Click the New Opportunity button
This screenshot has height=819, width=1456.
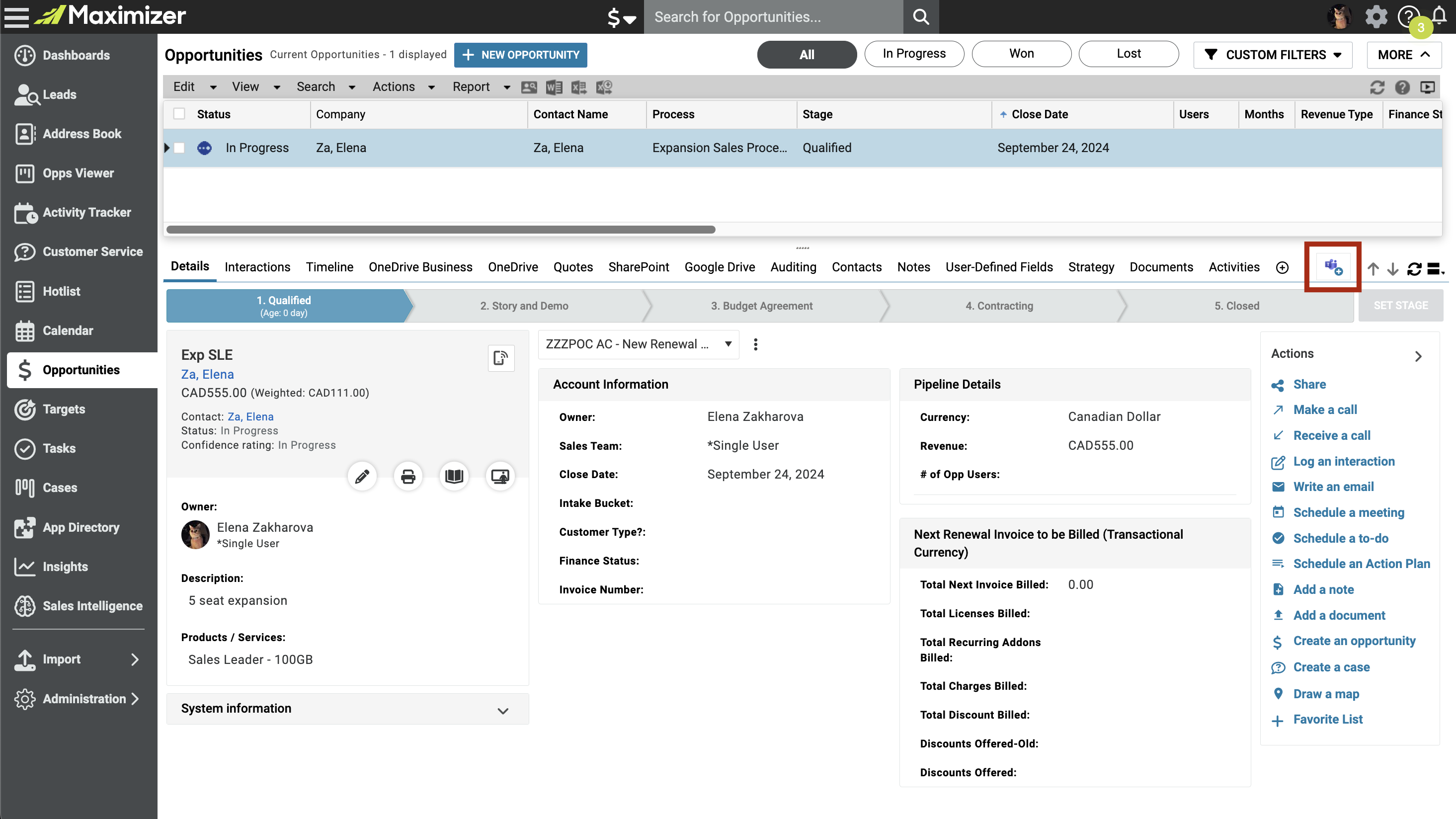(x=520, y=55)
